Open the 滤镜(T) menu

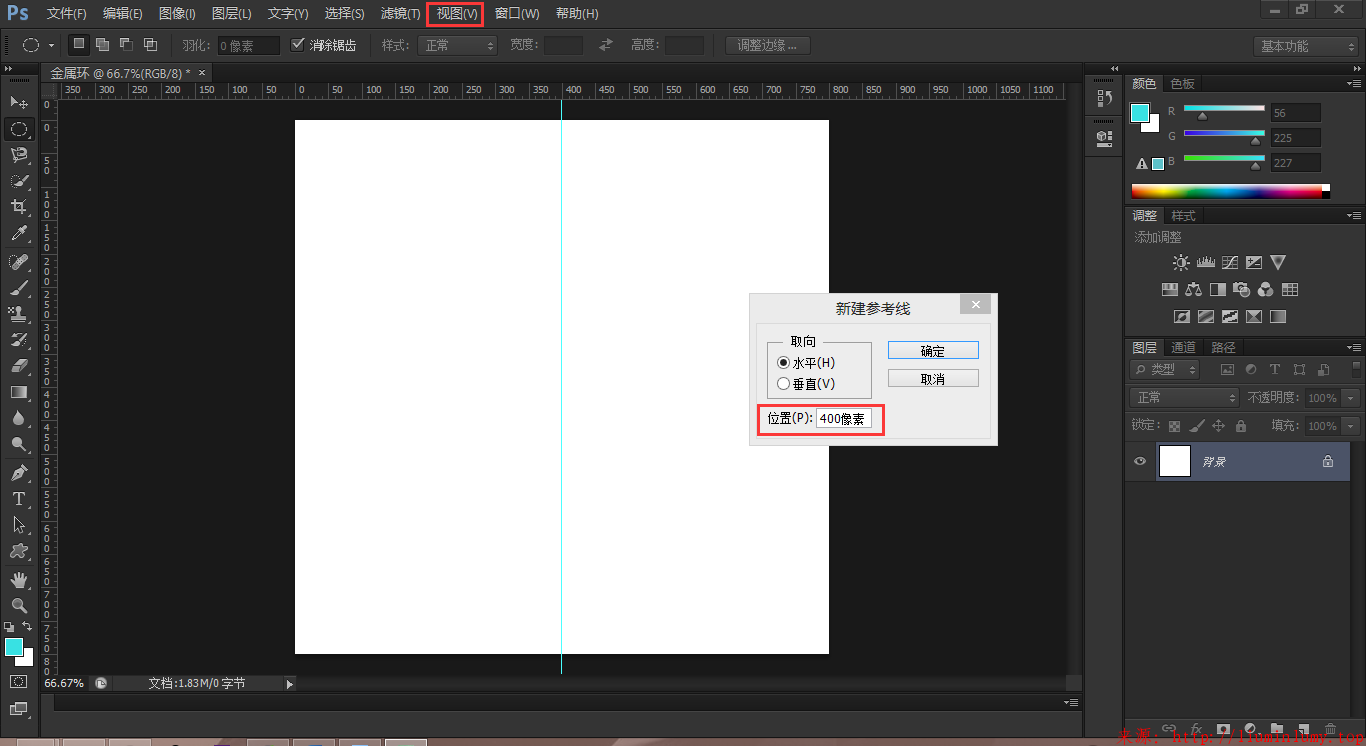click(x=400, y=14)
